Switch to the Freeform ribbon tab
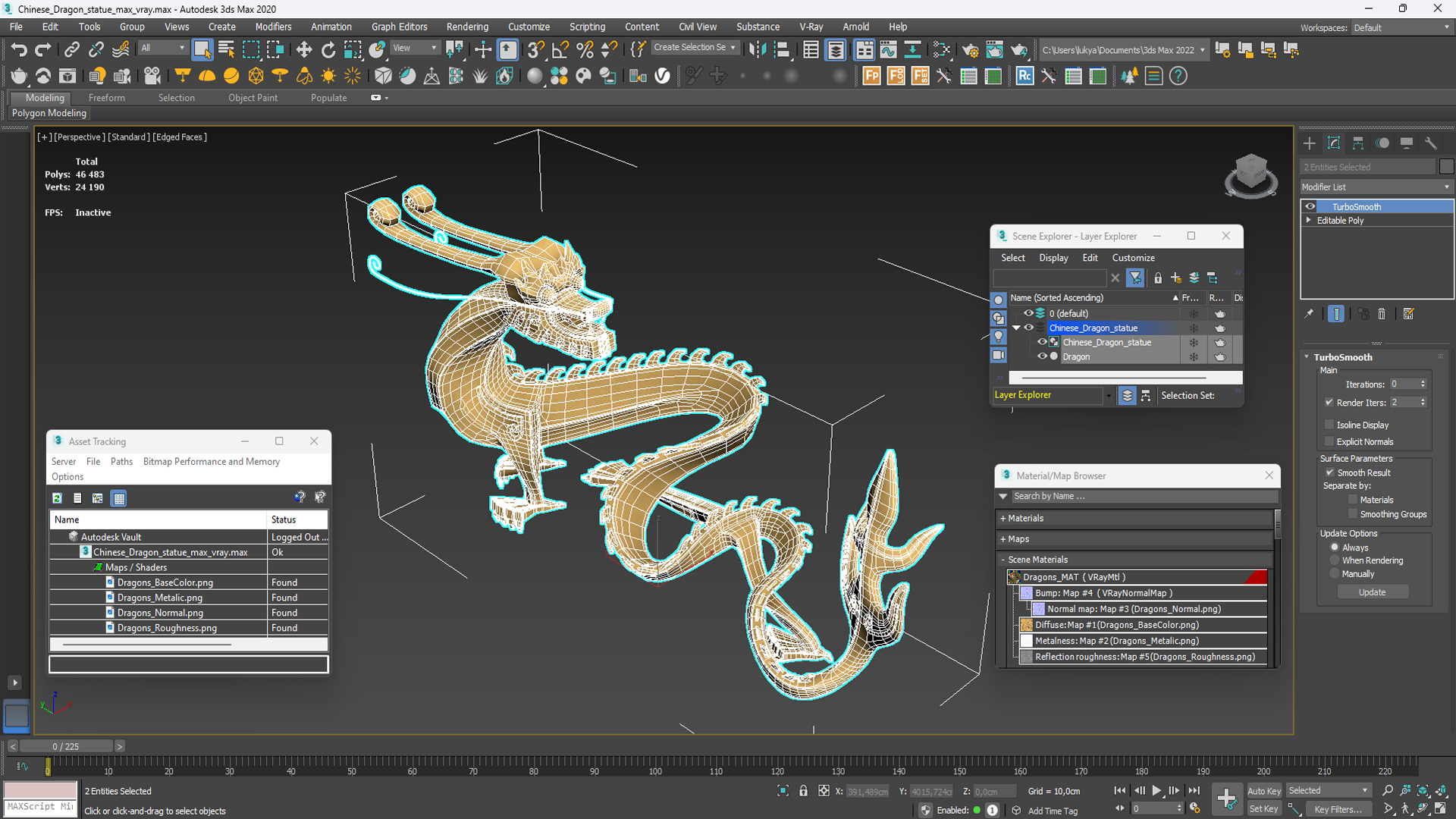 coord(107,98)
